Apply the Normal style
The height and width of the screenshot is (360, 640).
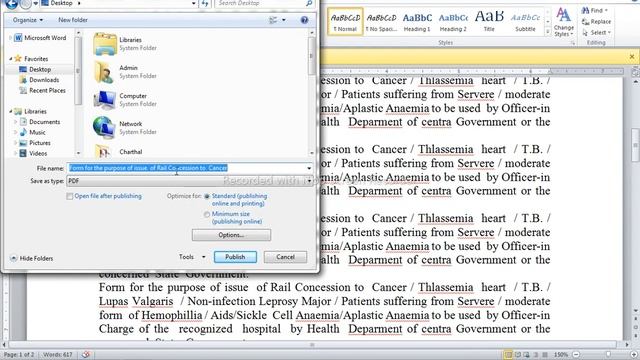point(345,22)
